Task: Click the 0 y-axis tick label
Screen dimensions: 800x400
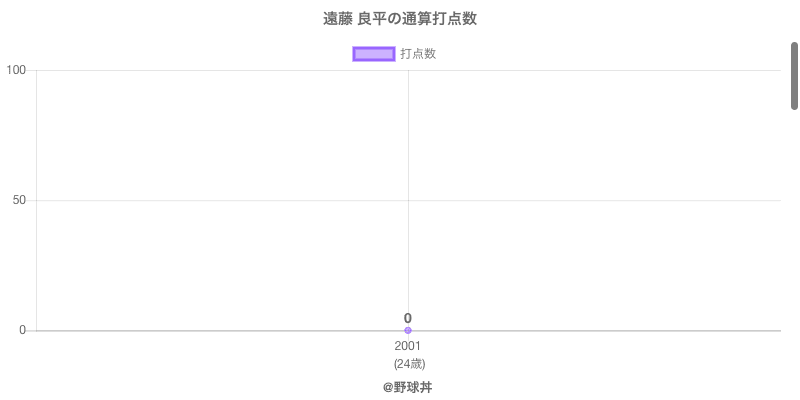Action: click(23, 330)
